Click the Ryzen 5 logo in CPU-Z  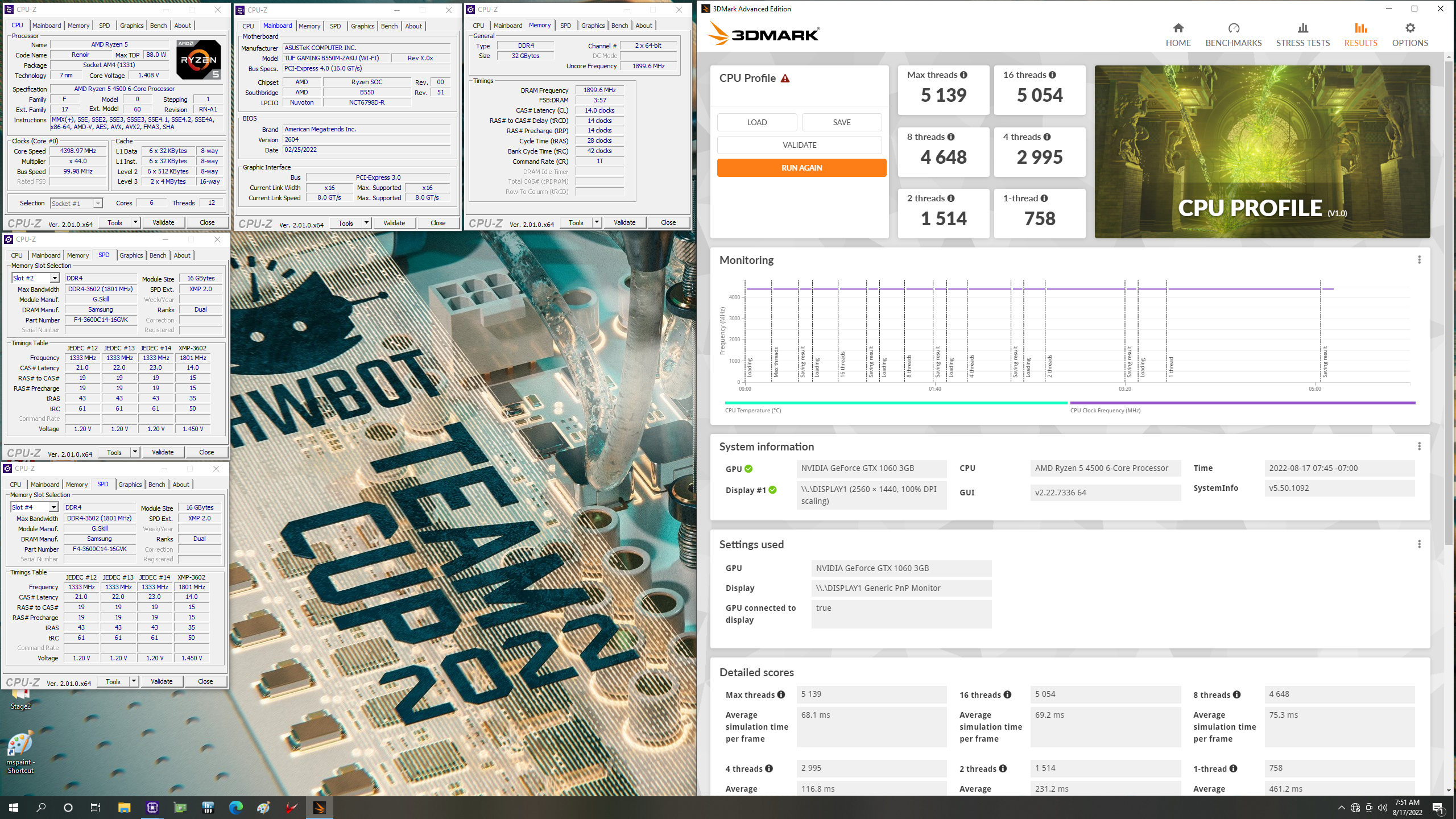(x=198, y=59)
